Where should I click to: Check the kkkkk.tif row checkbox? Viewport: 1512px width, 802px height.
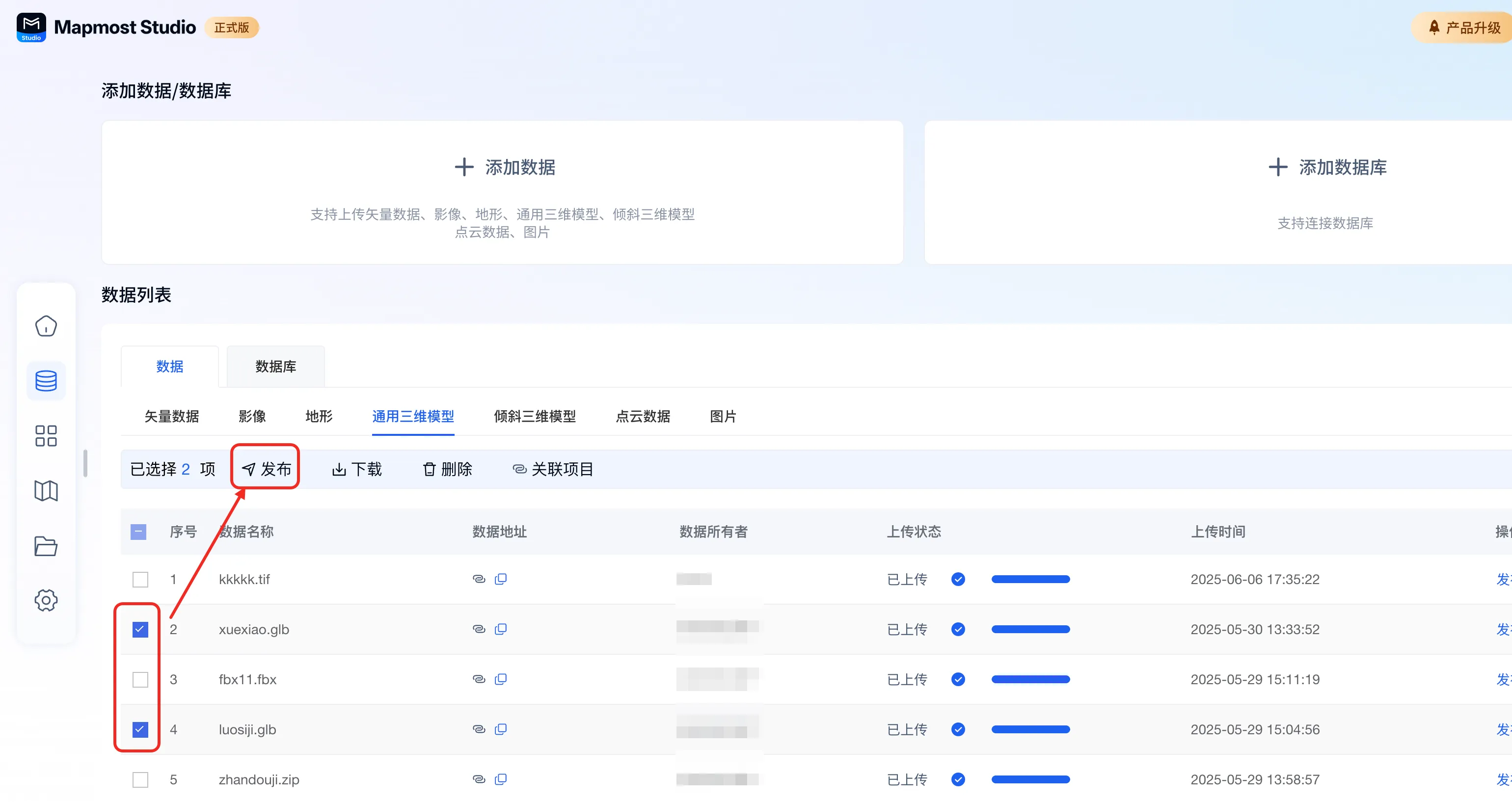[x=140, y=579]
